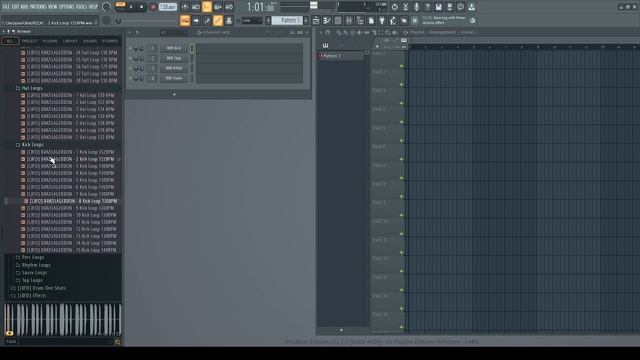Click the browser search magnifier icon
This screenshot has height=360, width=640.
coord(118,342)
